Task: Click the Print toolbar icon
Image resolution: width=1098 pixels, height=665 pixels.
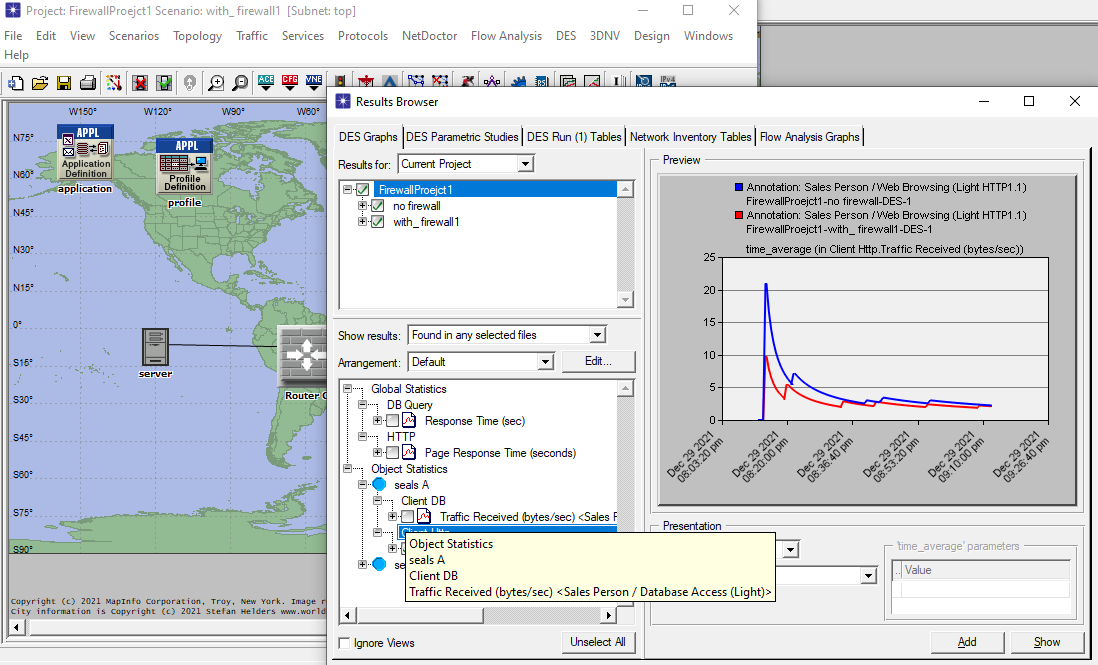Action: 88,83
